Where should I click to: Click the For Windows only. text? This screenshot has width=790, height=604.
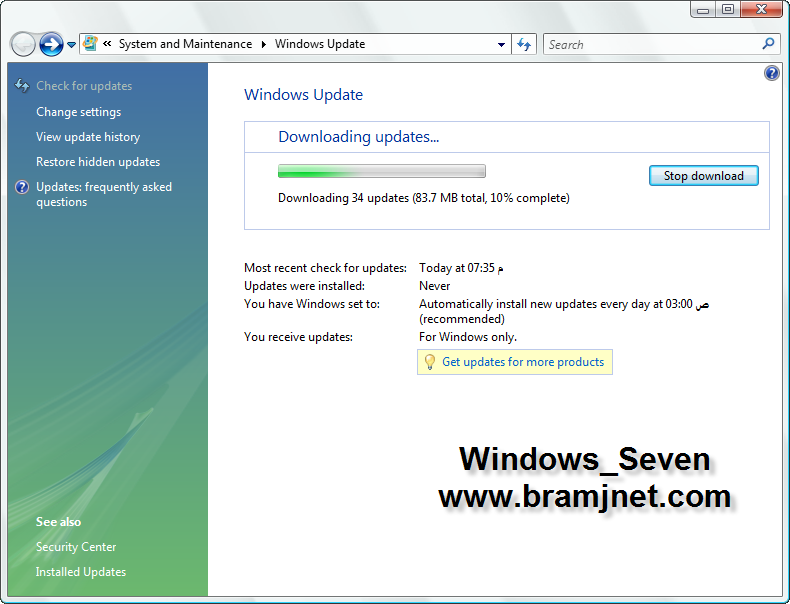(468, 337)
